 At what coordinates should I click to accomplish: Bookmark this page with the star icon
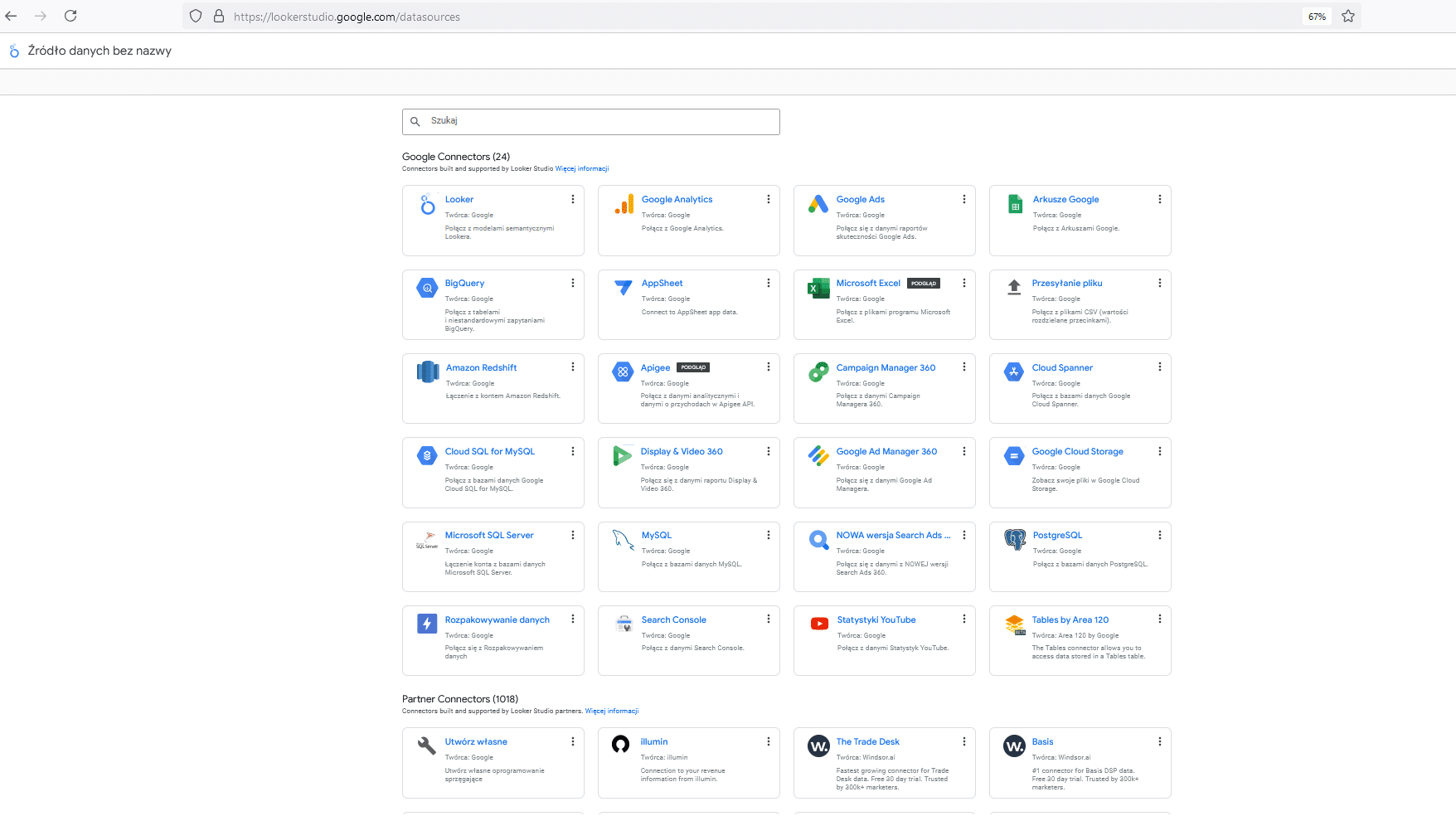(1348, 16)
